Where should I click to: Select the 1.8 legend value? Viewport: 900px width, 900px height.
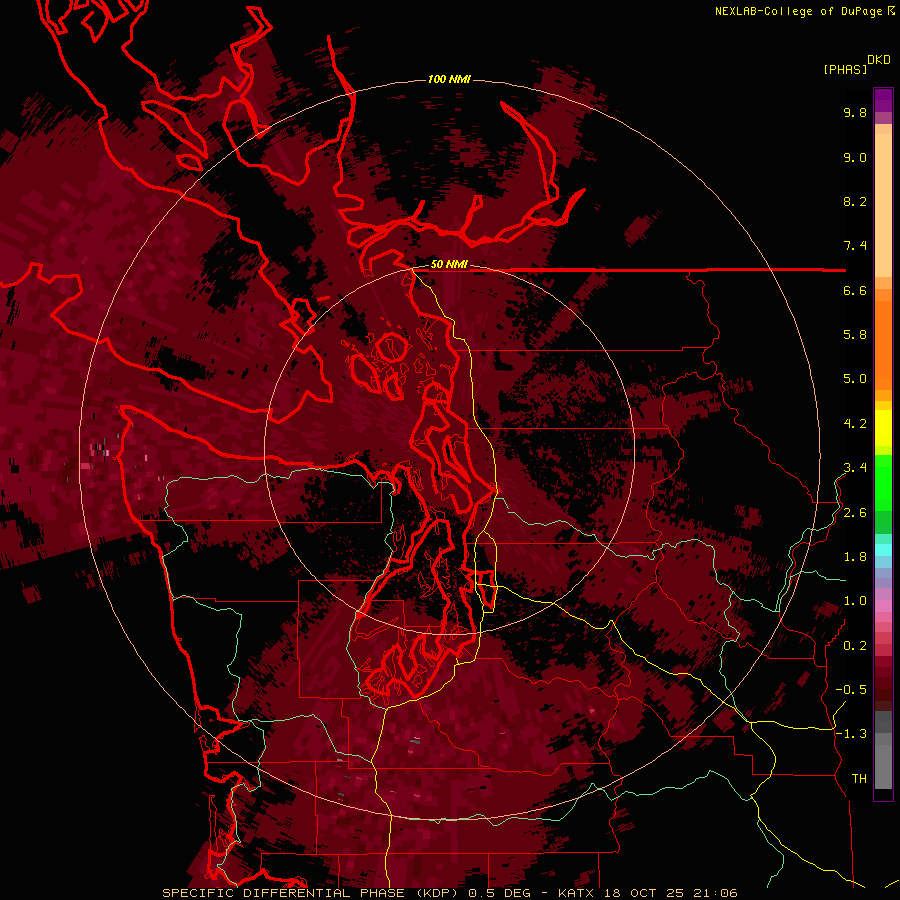tap(855, 557)
